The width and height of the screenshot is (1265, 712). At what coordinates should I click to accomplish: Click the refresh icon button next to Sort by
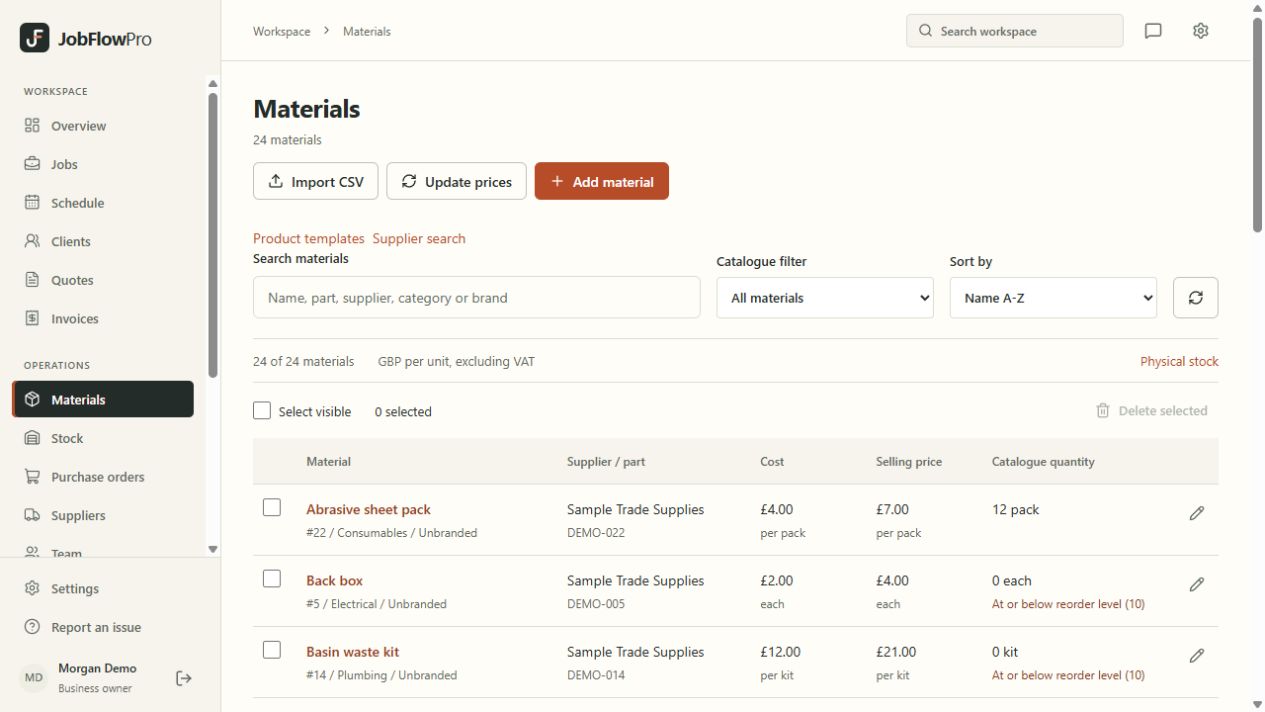[x=1195, y=298]
